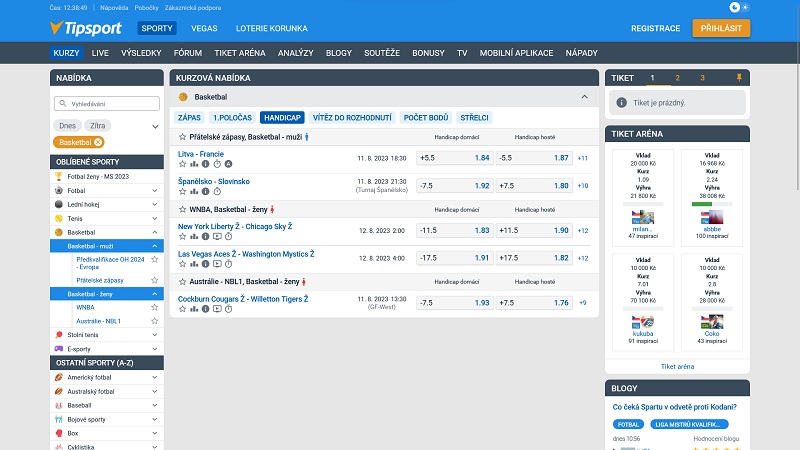Expand E-sporty category
Image resolution: width=800 pixels, height=450 pixels.
tap(155, 349)
